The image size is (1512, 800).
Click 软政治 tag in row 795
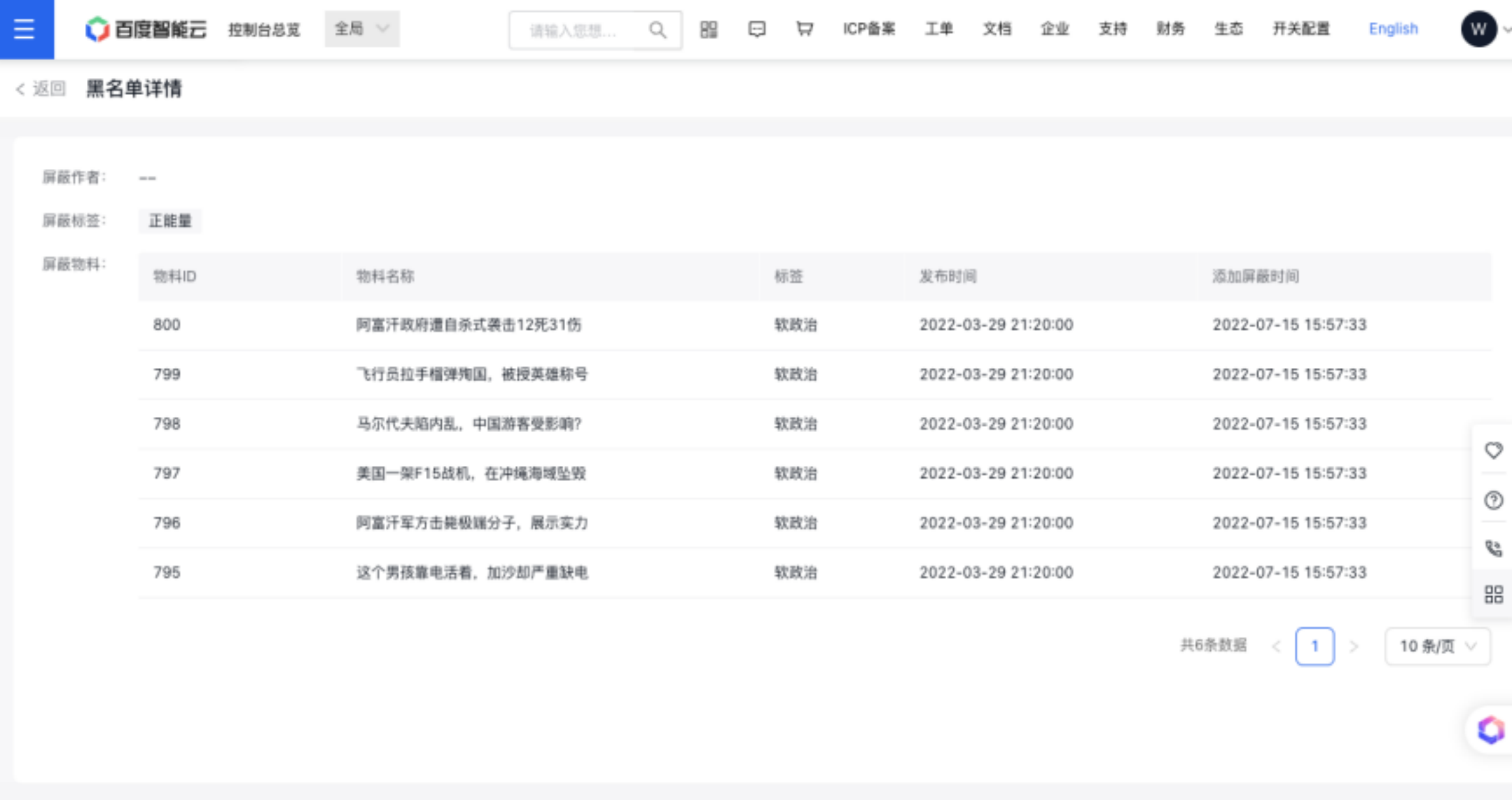[796, 573]
